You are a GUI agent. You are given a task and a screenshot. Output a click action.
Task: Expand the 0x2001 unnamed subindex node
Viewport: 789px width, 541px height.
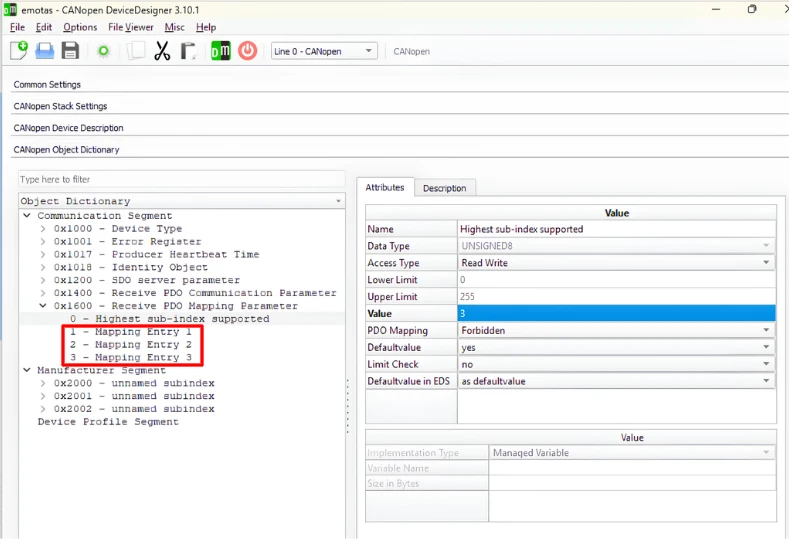point(43,396)
